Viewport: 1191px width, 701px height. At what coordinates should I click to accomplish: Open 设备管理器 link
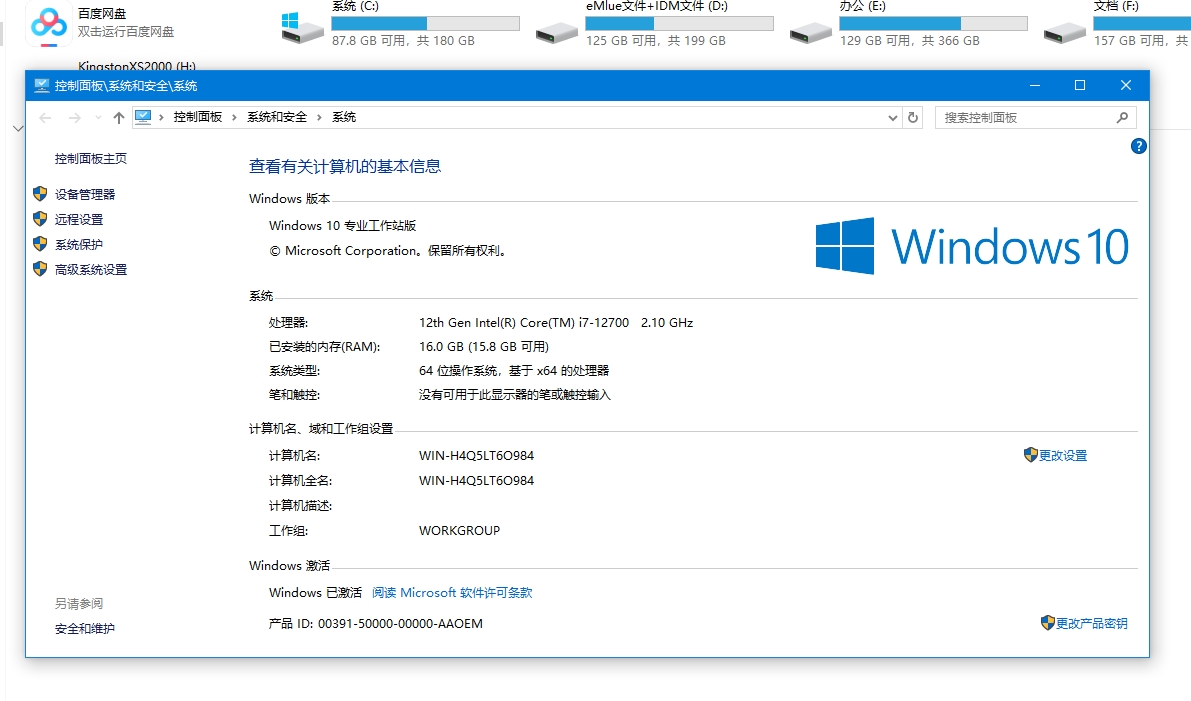pyautogui.click(x=84, y=194)
